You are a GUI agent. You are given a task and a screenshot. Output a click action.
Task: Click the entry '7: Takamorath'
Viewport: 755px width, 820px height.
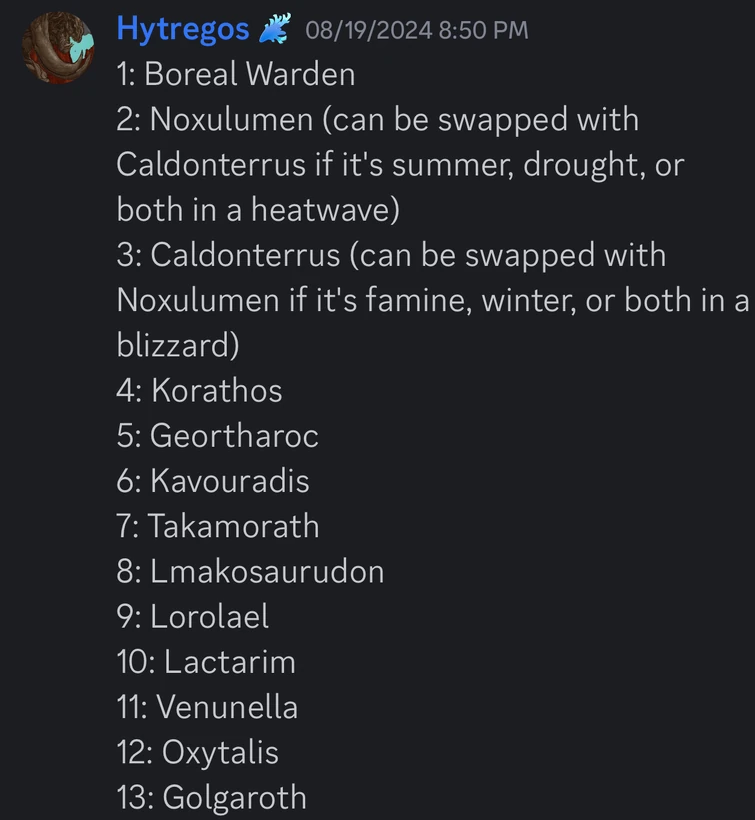click(x=217, y=526)
